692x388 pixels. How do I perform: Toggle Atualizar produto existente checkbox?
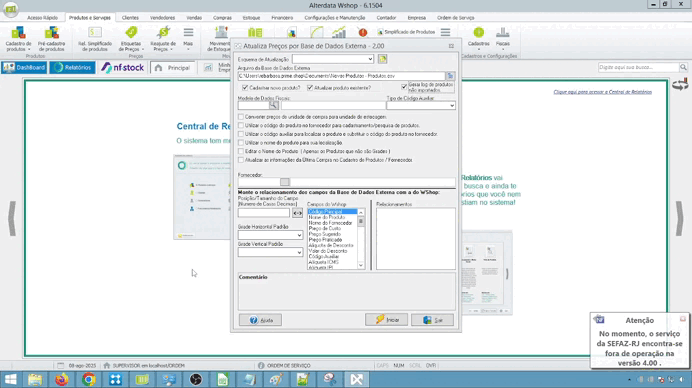(310, 87)
